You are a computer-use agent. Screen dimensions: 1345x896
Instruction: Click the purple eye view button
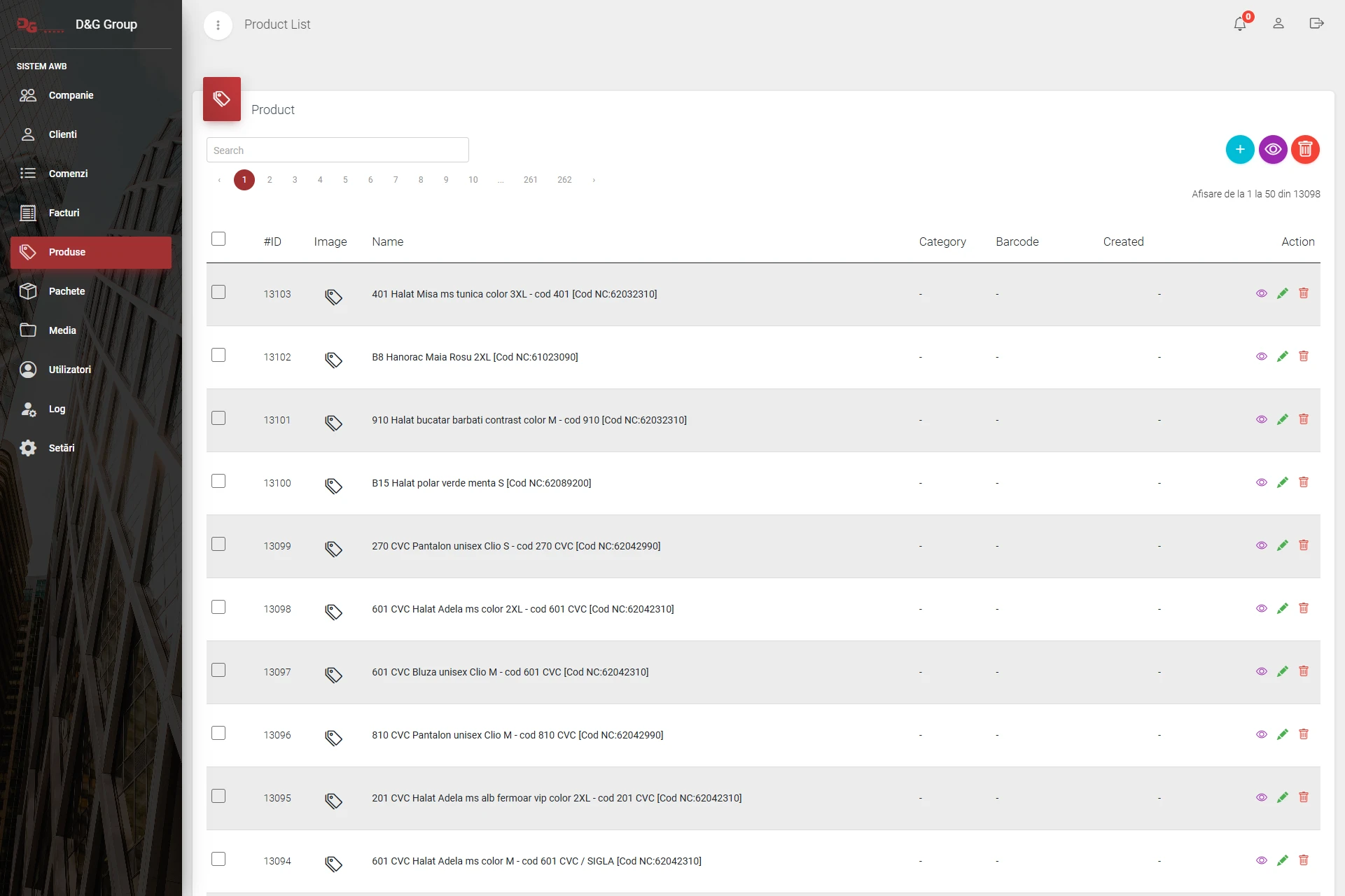tap(1272, 149)
